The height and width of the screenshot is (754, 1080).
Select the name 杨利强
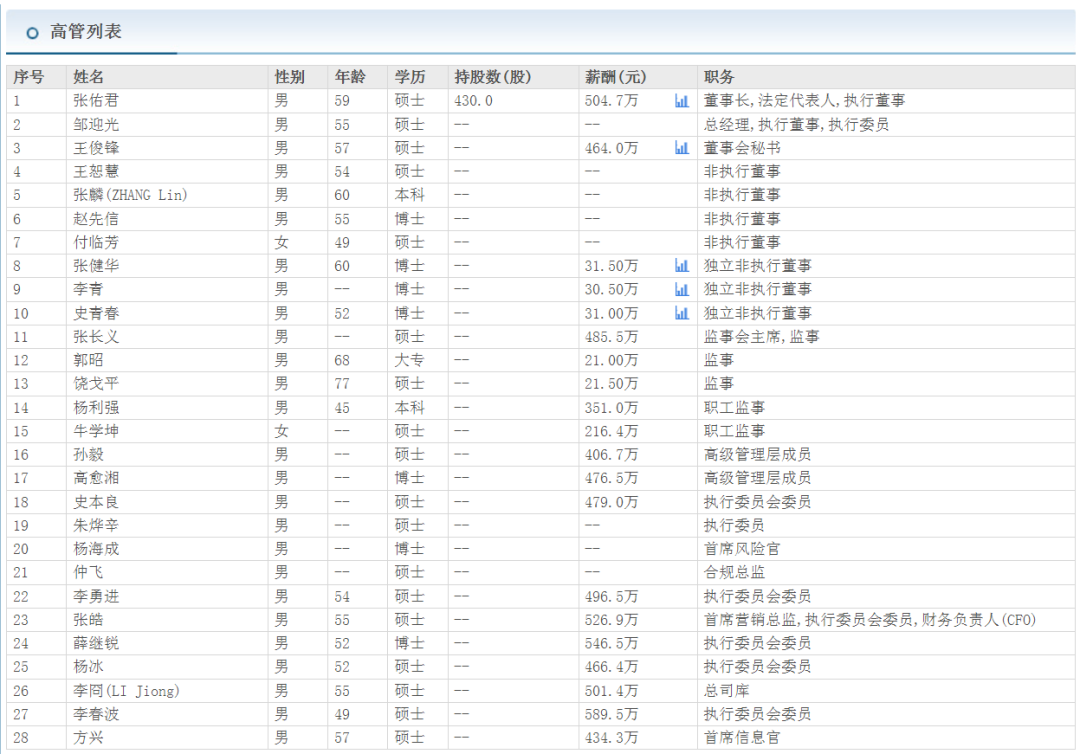[96, 408]
